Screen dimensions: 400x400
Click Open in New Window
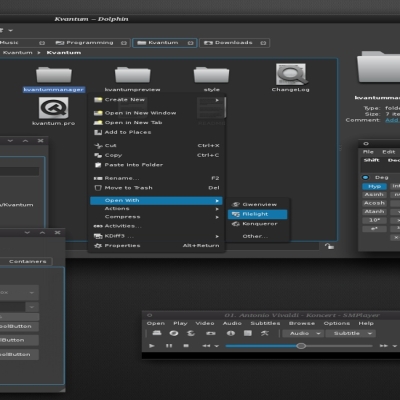[157, 113]
